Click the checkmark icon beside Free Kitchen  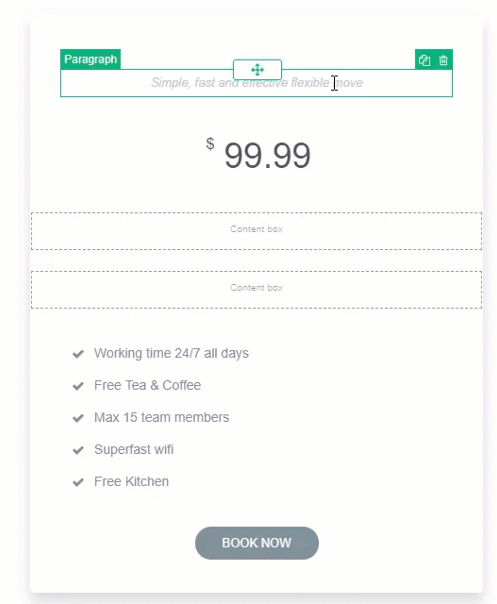click(x=78, y=482)
